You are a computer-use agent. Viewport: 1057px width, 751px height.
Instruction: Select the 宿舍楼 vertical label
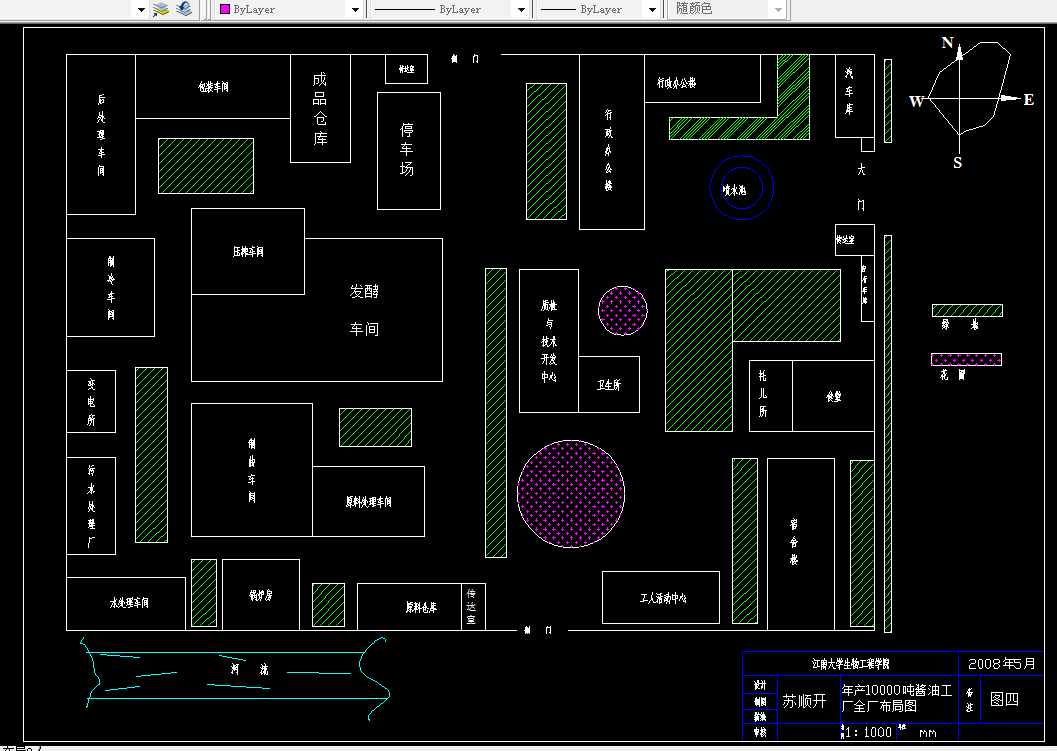(x=794, y=542)
